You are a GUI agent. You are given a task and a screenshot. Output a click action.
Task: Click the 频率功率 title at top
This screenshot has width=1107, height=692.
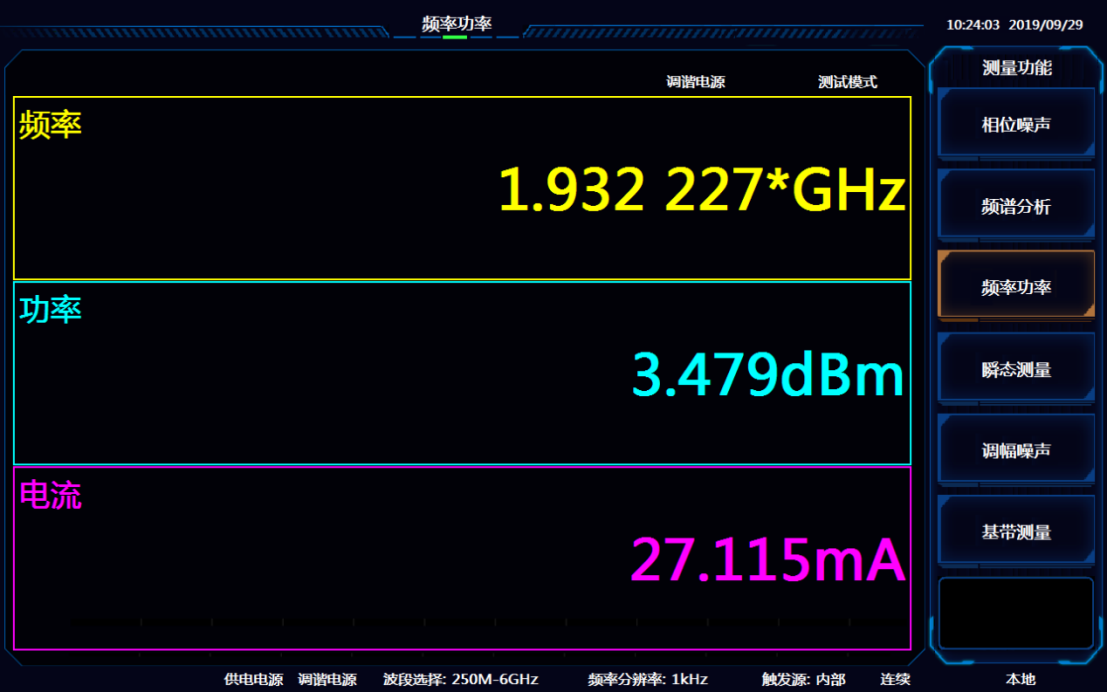point(456,23)
